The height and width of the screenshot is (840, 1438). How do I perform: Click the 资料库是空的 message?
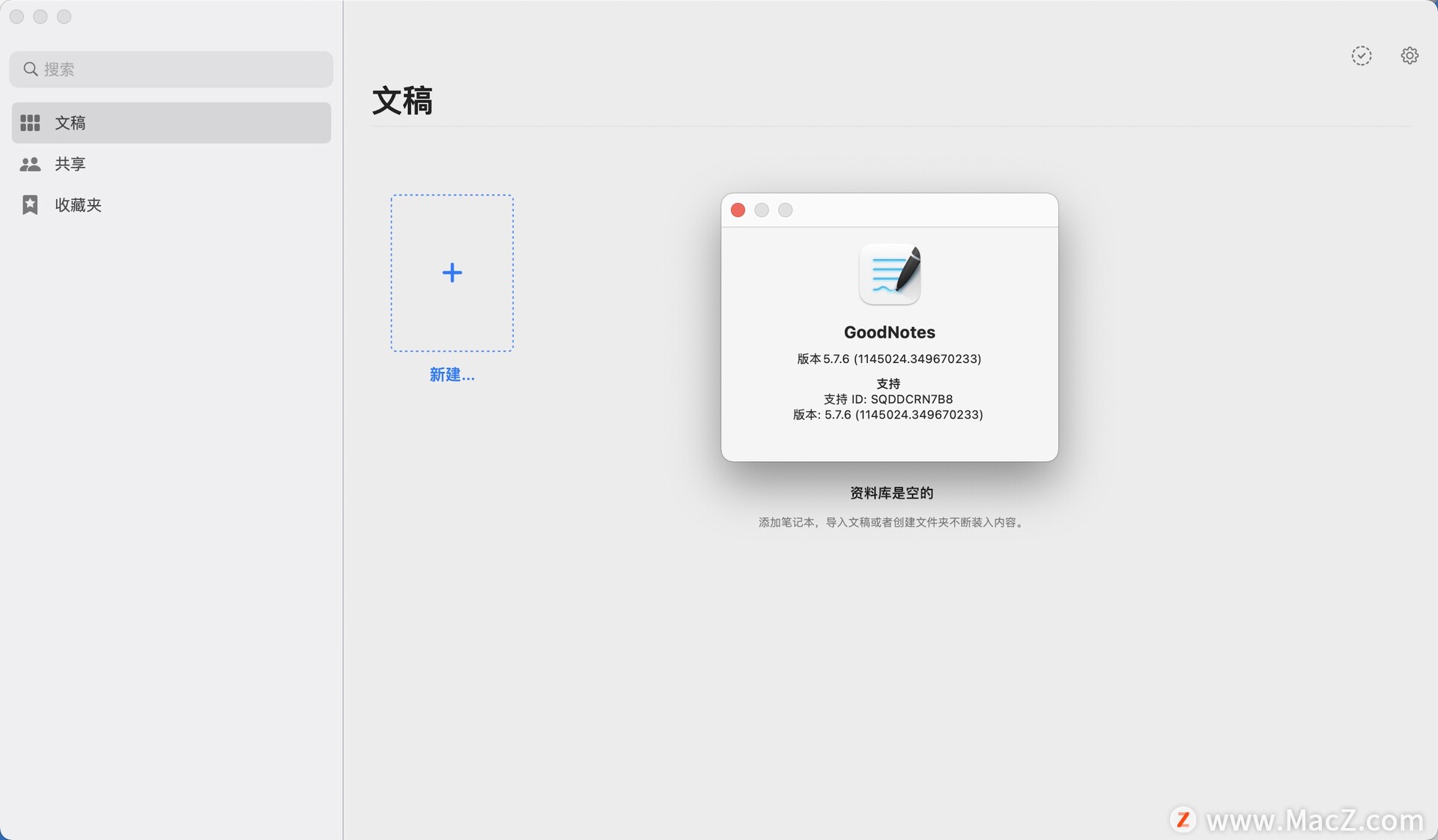coord(891,493)
